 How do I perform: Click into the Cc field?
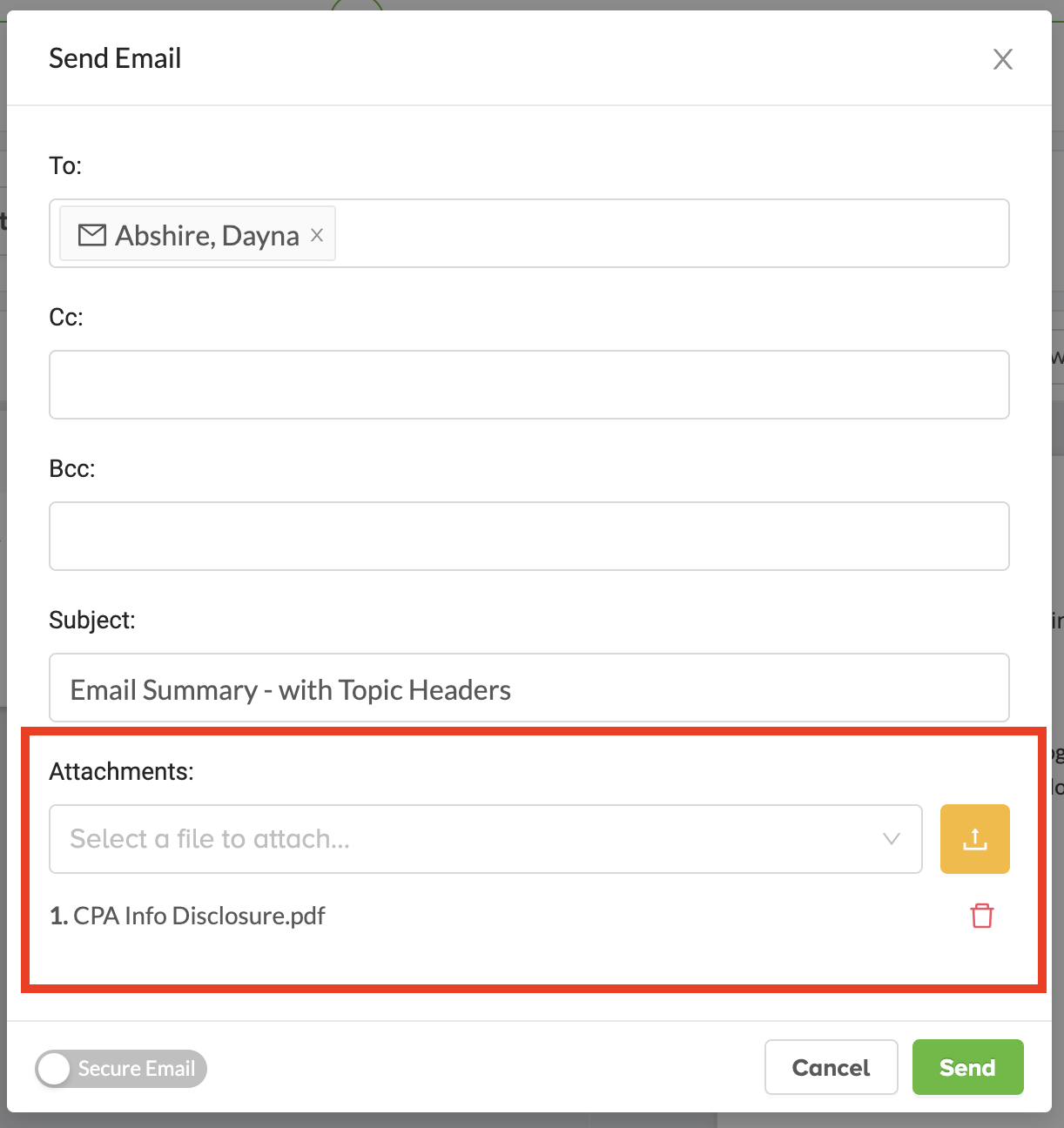click(x=529, y=385)
